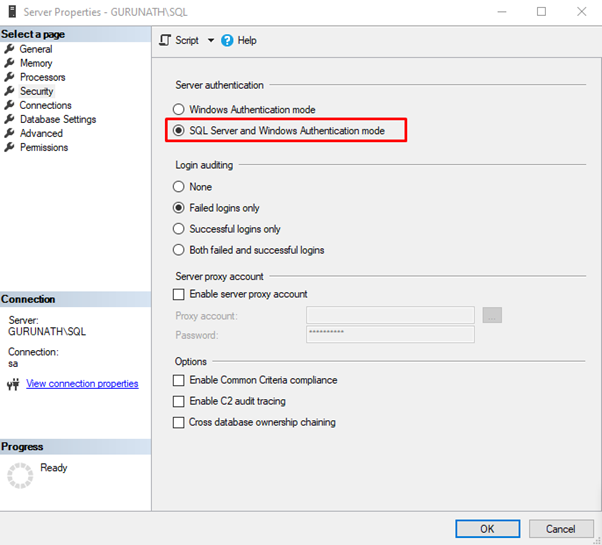Open the Connections page

(x=45, y=105)
